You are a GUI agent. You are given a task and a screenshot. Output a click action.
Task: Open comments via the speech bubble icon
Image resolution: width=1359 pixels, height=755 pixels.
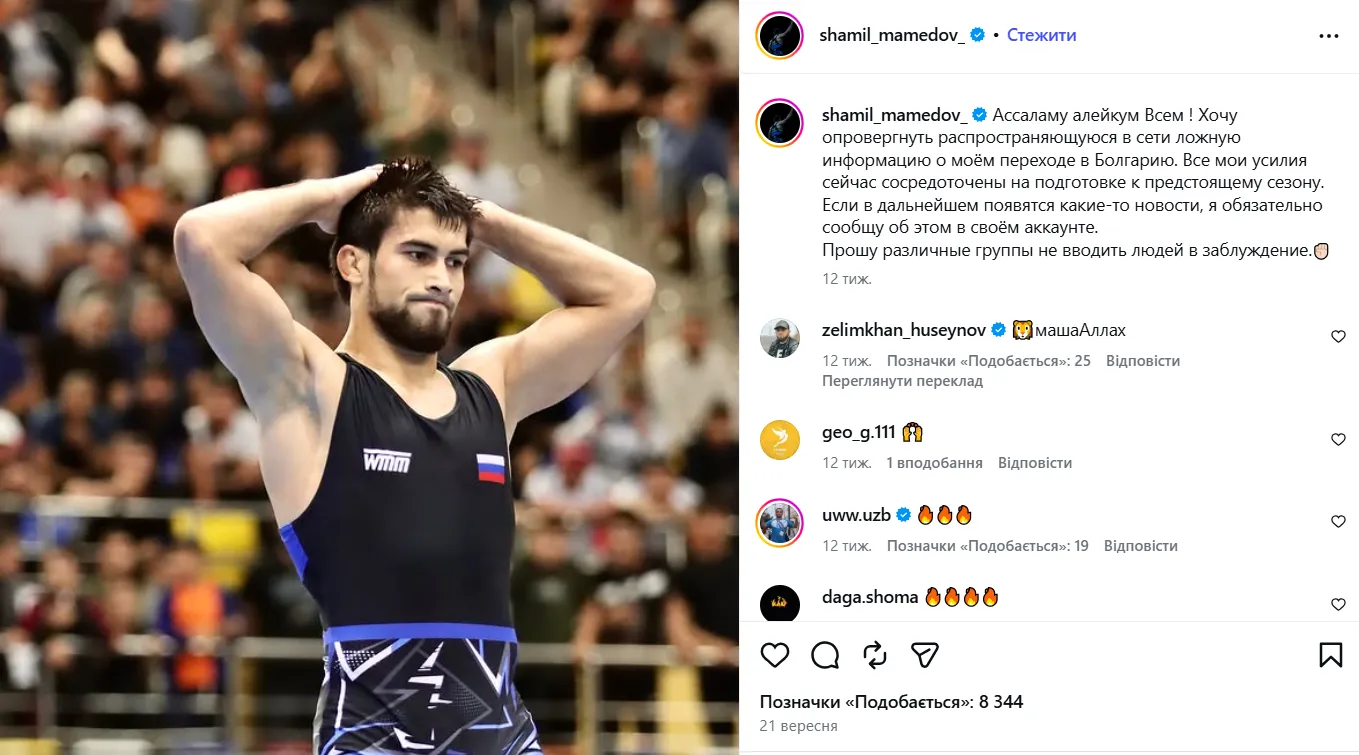(825, 655)
